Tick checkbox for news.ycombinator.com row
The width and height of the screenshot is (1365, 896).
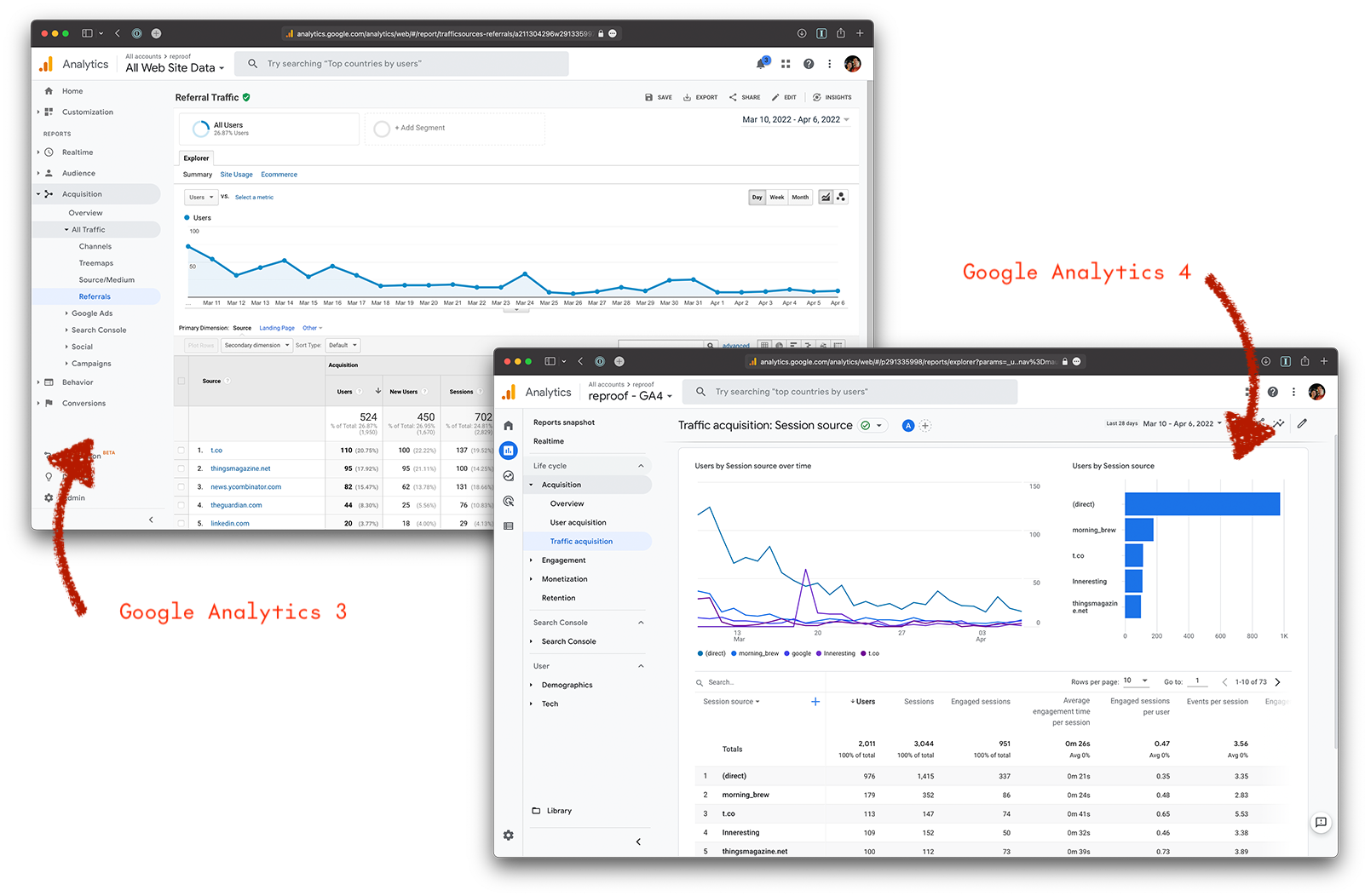181,486
